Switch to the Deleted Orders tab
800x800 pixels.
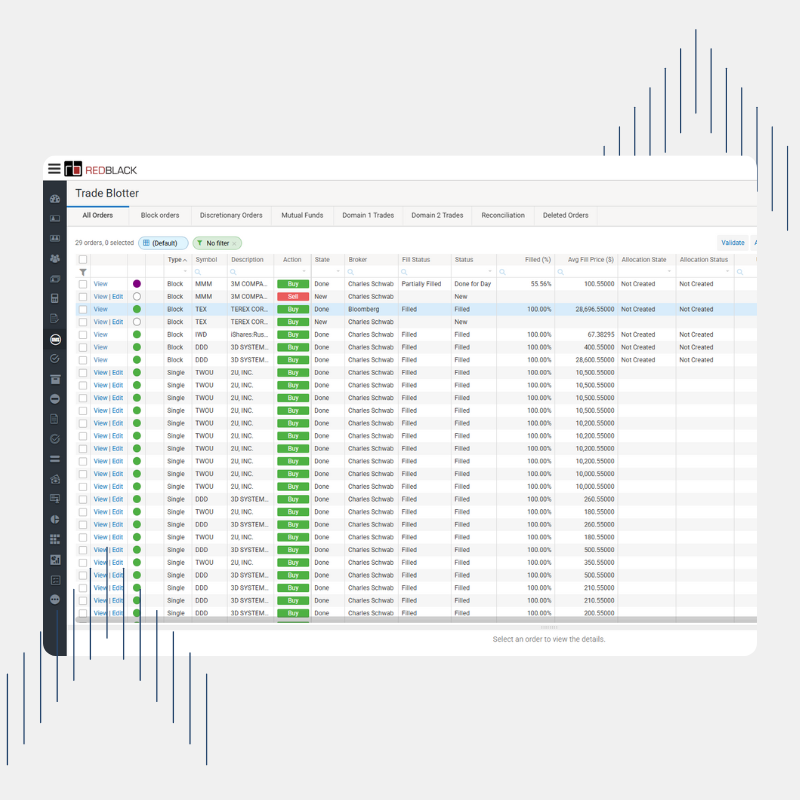[565, 215]
